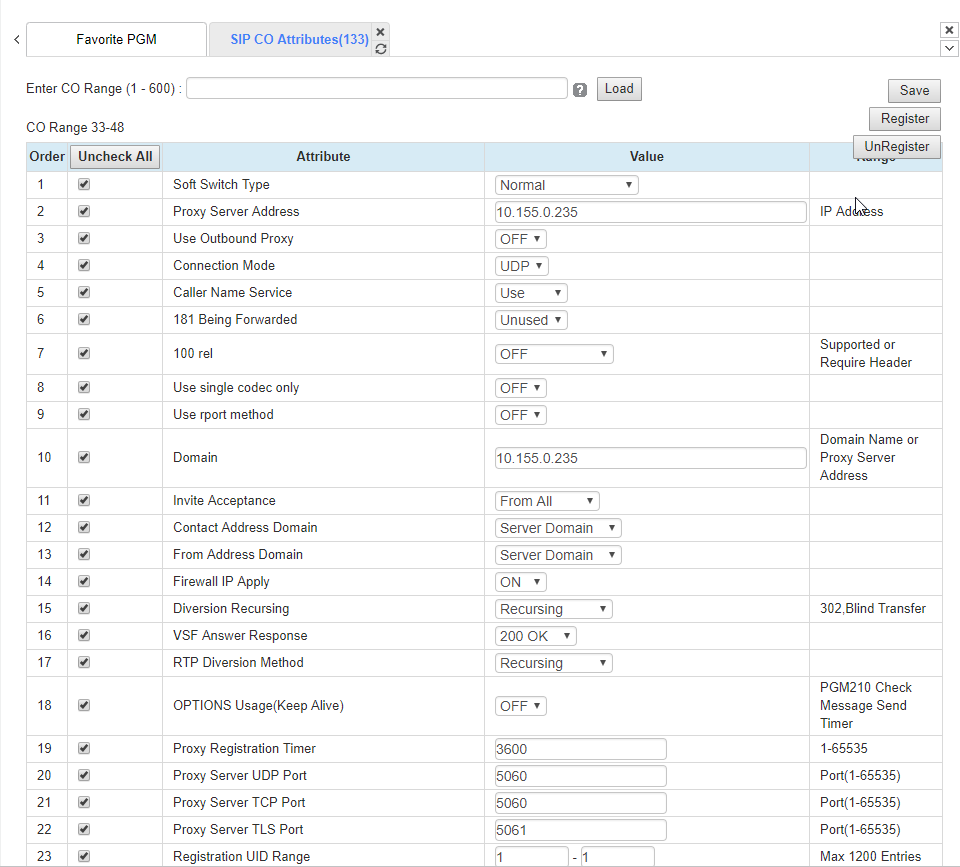The height and width of the screenshot is (867, 960).
Task: Expand the Invite Acceptance dropdown
Action: tap(547, 501)
